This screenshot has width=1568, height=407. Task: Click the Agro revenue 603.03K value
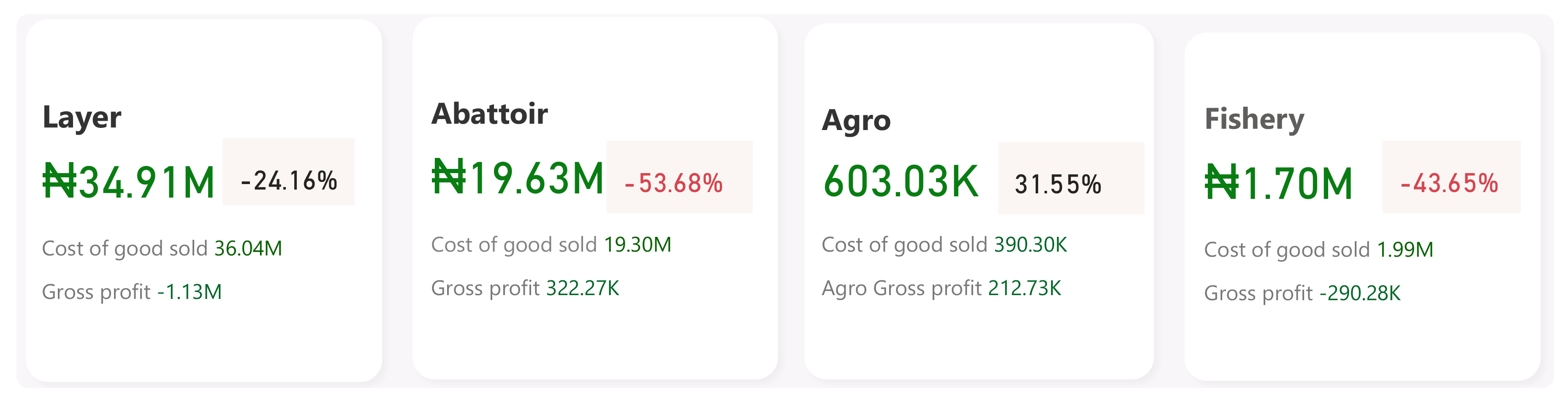point(901,182)
